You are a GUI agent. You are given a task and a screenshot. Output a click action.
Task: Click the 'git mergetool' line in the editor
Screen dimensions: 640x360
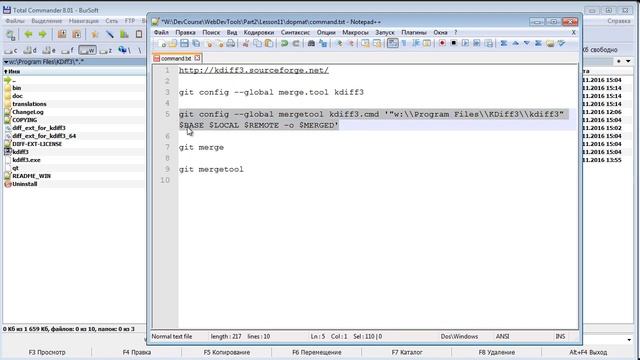coord(211,169)
